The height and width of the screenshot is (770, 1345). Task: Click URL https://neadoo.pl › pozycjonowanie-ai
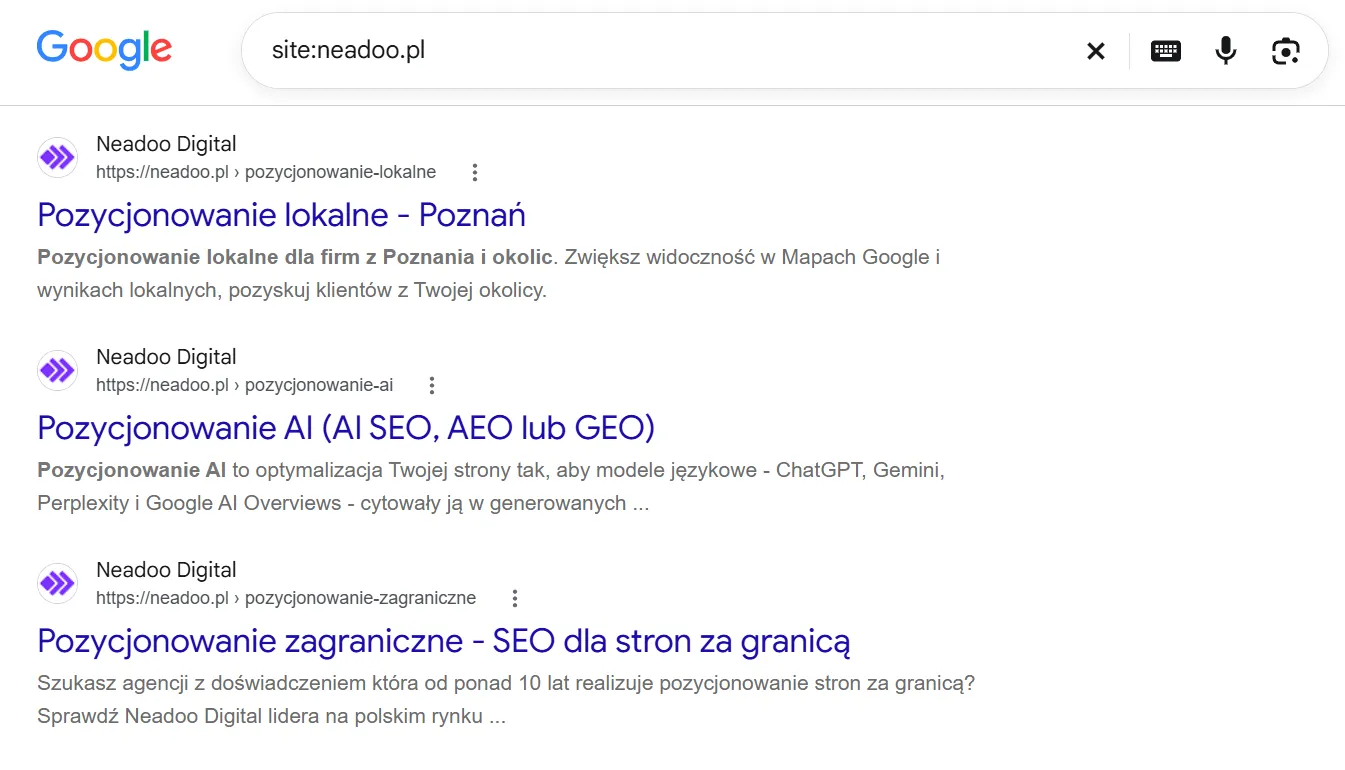(245, 385)
